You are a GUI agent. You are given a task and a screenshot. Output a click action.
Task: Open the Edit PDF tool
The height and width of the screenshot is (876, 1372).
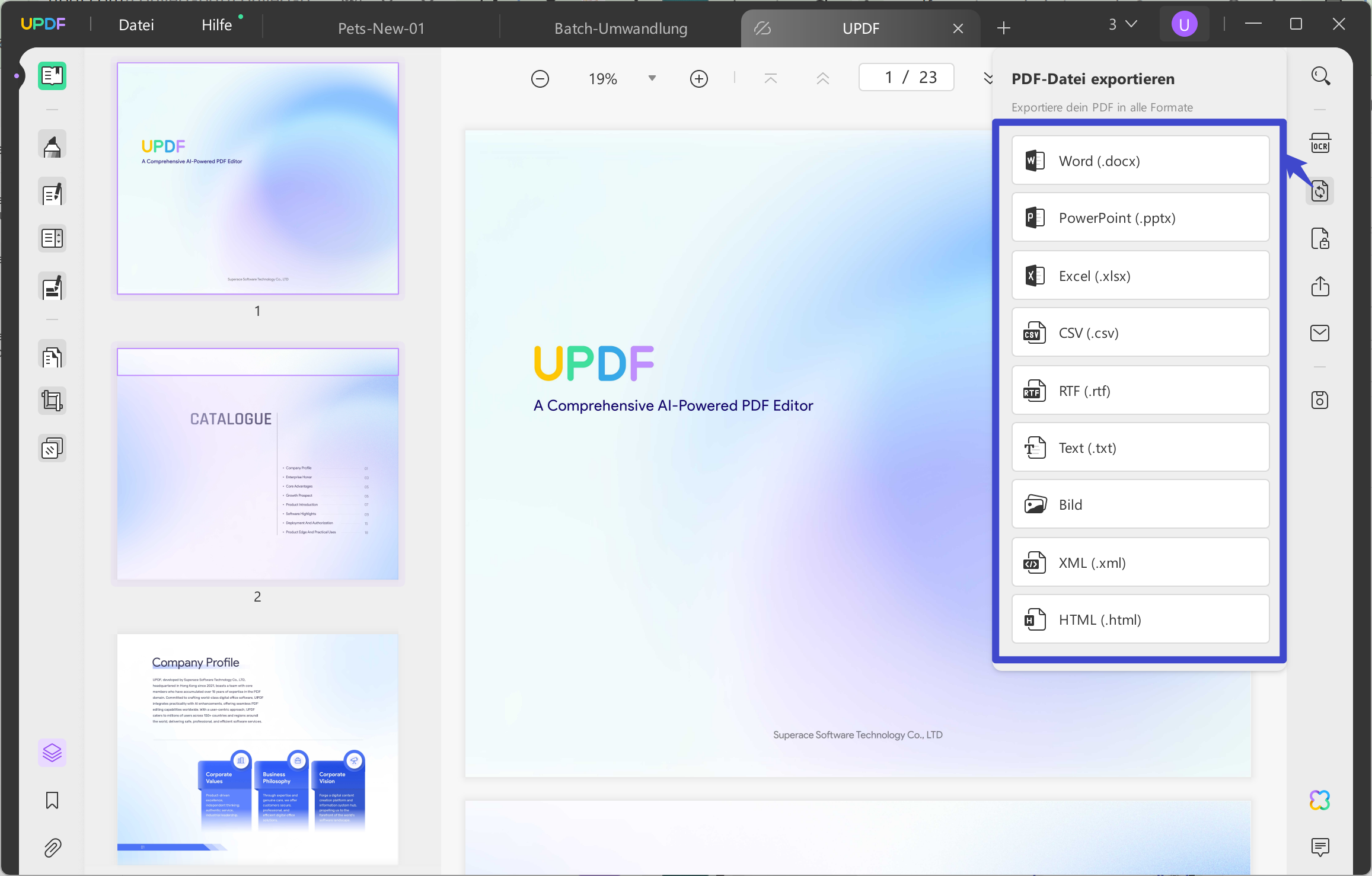52,192
